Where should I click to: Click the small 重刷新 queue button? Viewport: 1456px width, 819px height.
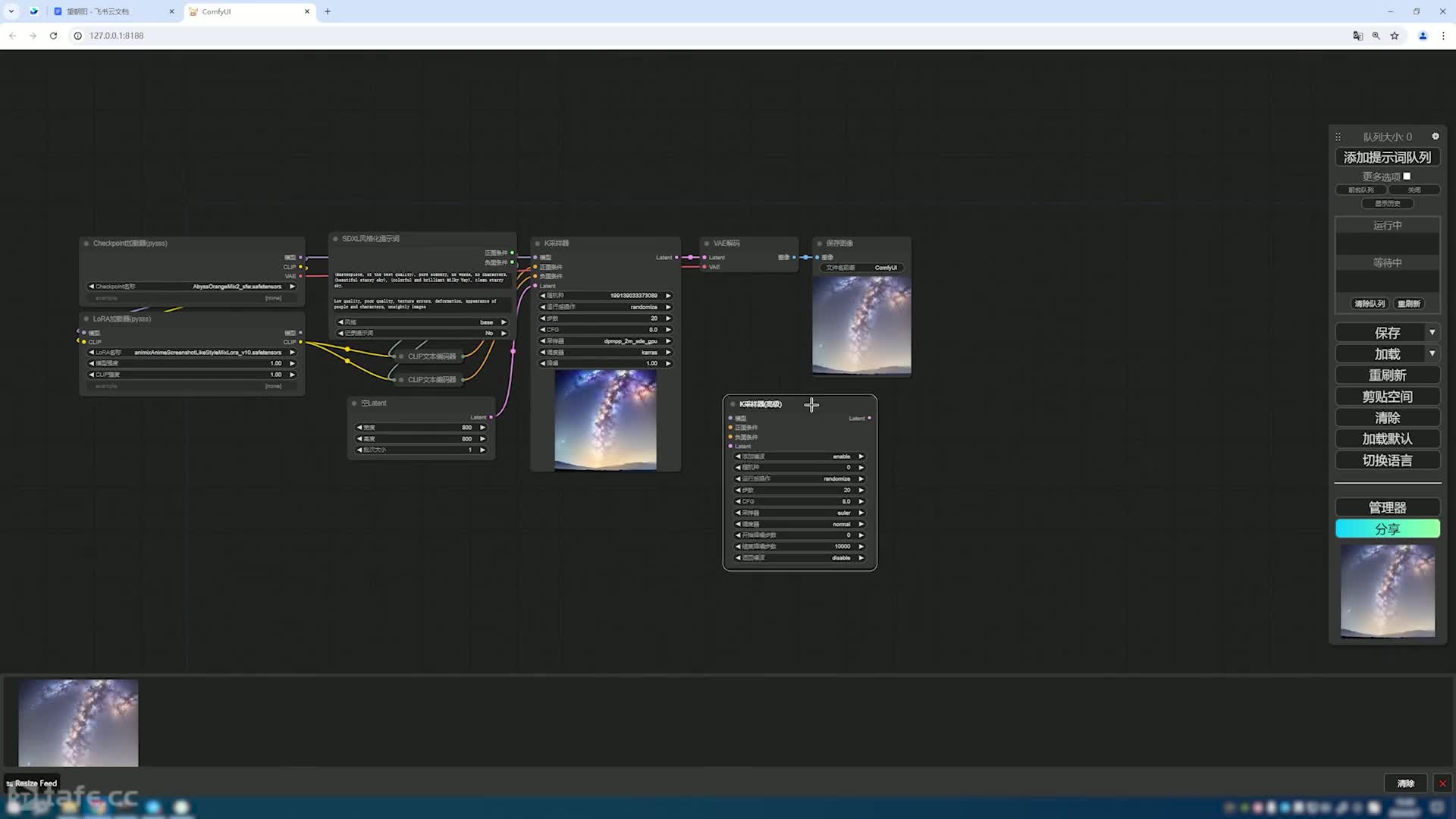[x=1408, y=303]
